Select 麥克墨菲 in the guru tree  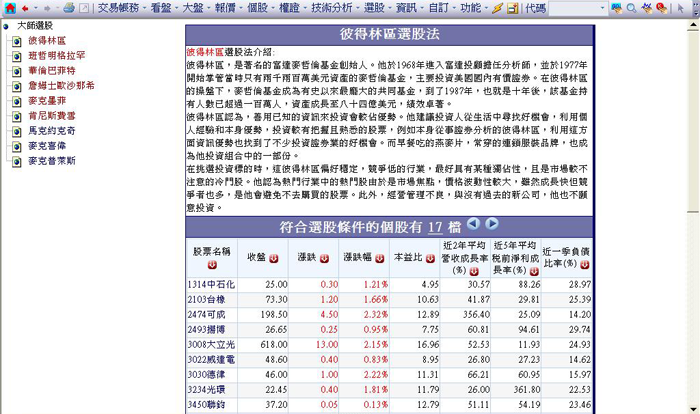point(47,100)
